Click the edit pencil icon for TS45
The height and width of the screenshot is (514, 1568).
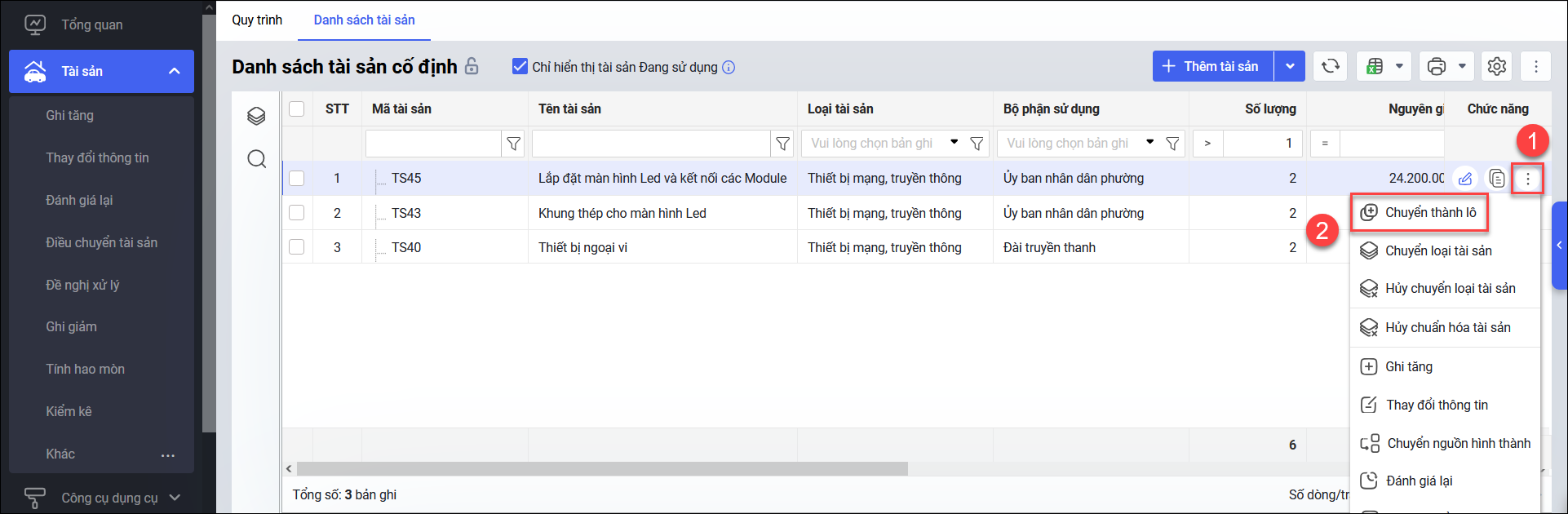[x=1465, y=178]
